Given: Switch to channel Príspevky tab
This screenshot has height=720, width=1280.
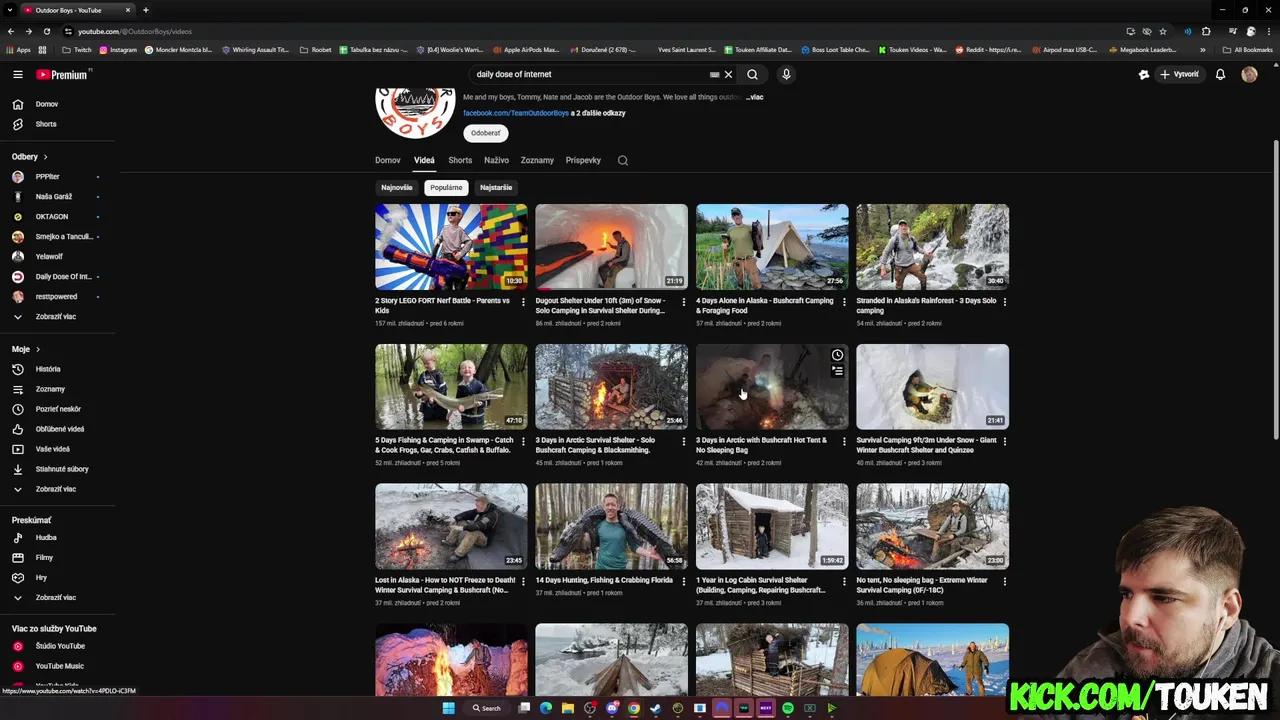Looking at the screenshot, I should point(583,160).
